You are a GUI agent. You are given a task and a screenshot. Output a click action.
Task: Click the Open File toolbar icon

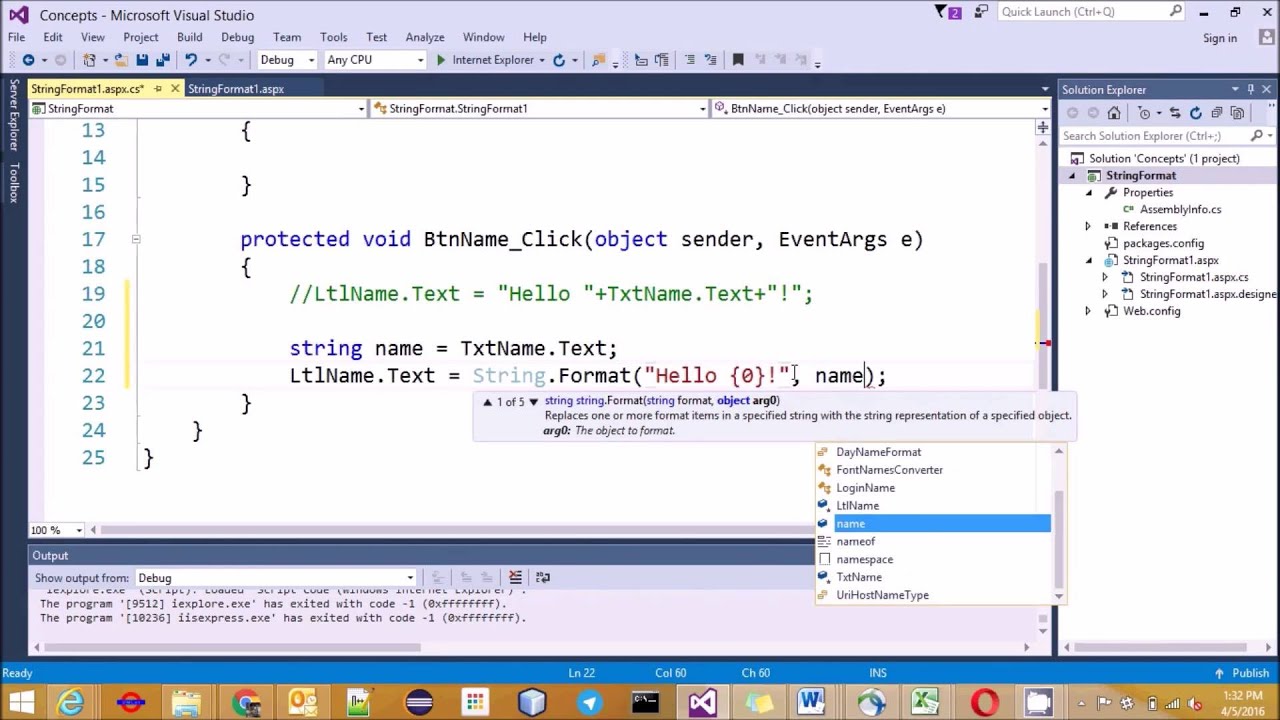[121, 60]
